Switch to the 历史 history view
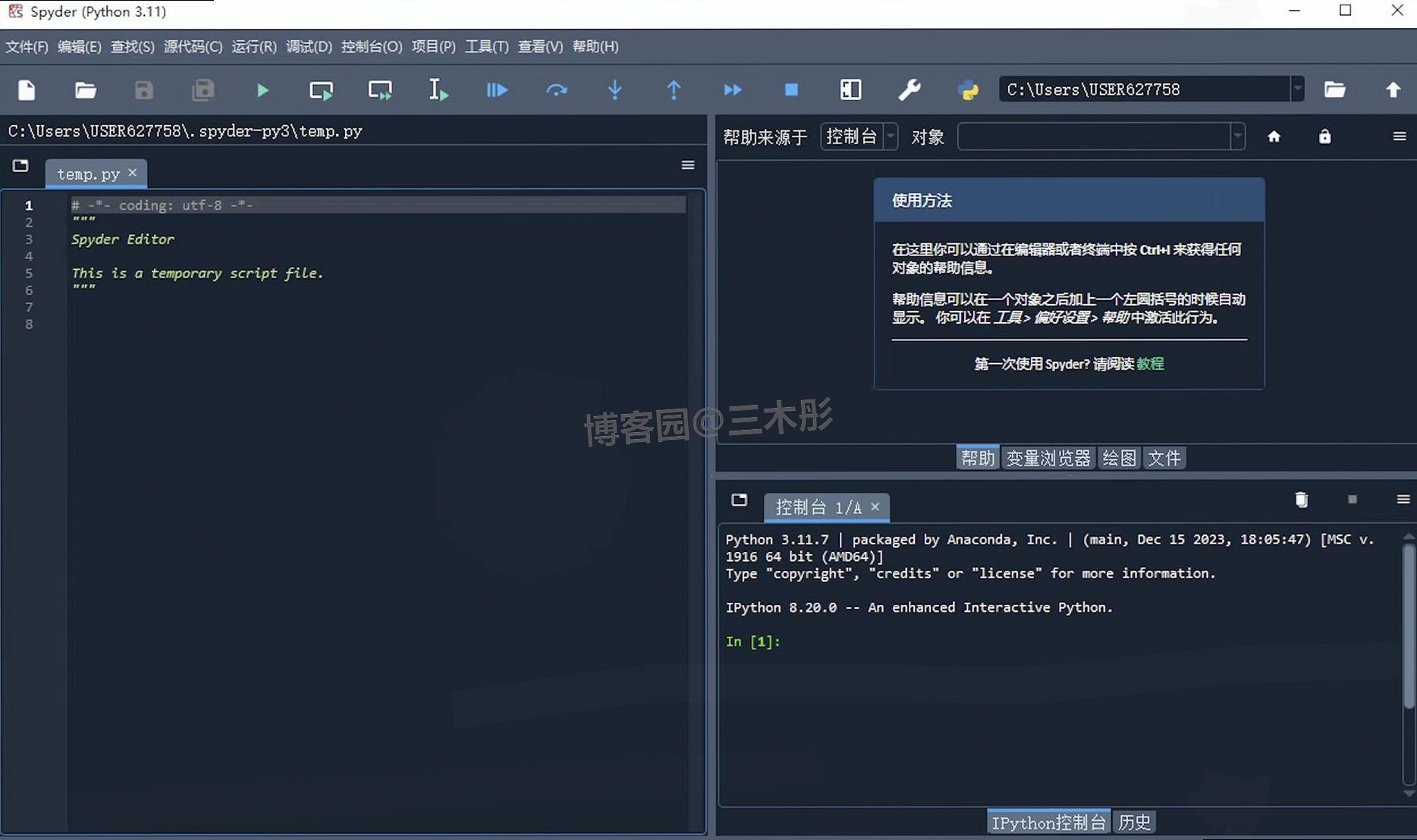This screenshot has width=1417, height=840. (1134, 821)
